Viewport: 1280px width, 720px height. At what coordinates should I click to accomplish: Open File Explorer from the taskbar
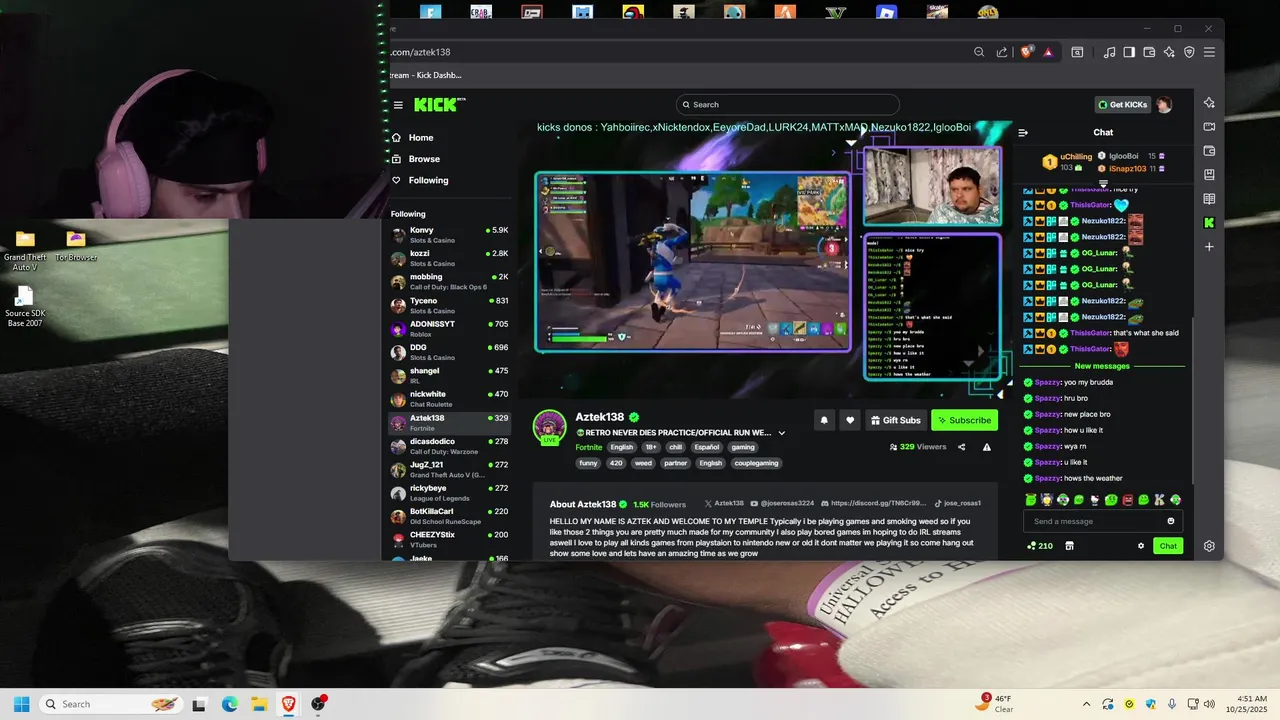pyautogui.click(x=259, y=704)
